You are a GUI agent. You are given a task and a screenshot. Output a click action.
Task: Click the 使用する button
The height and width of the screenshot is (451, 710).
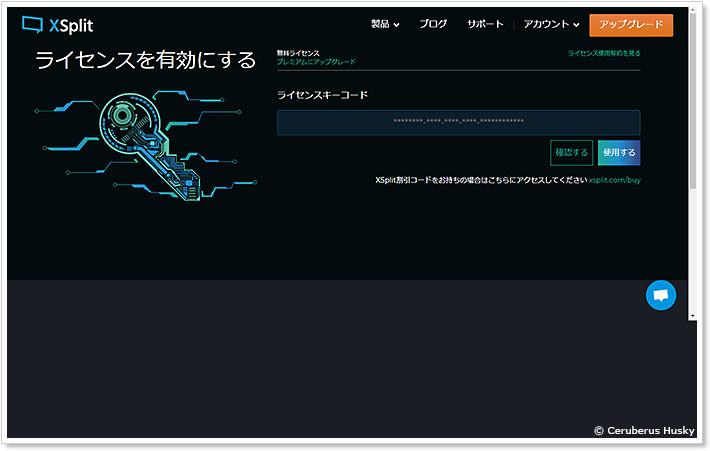pos(619,153)
